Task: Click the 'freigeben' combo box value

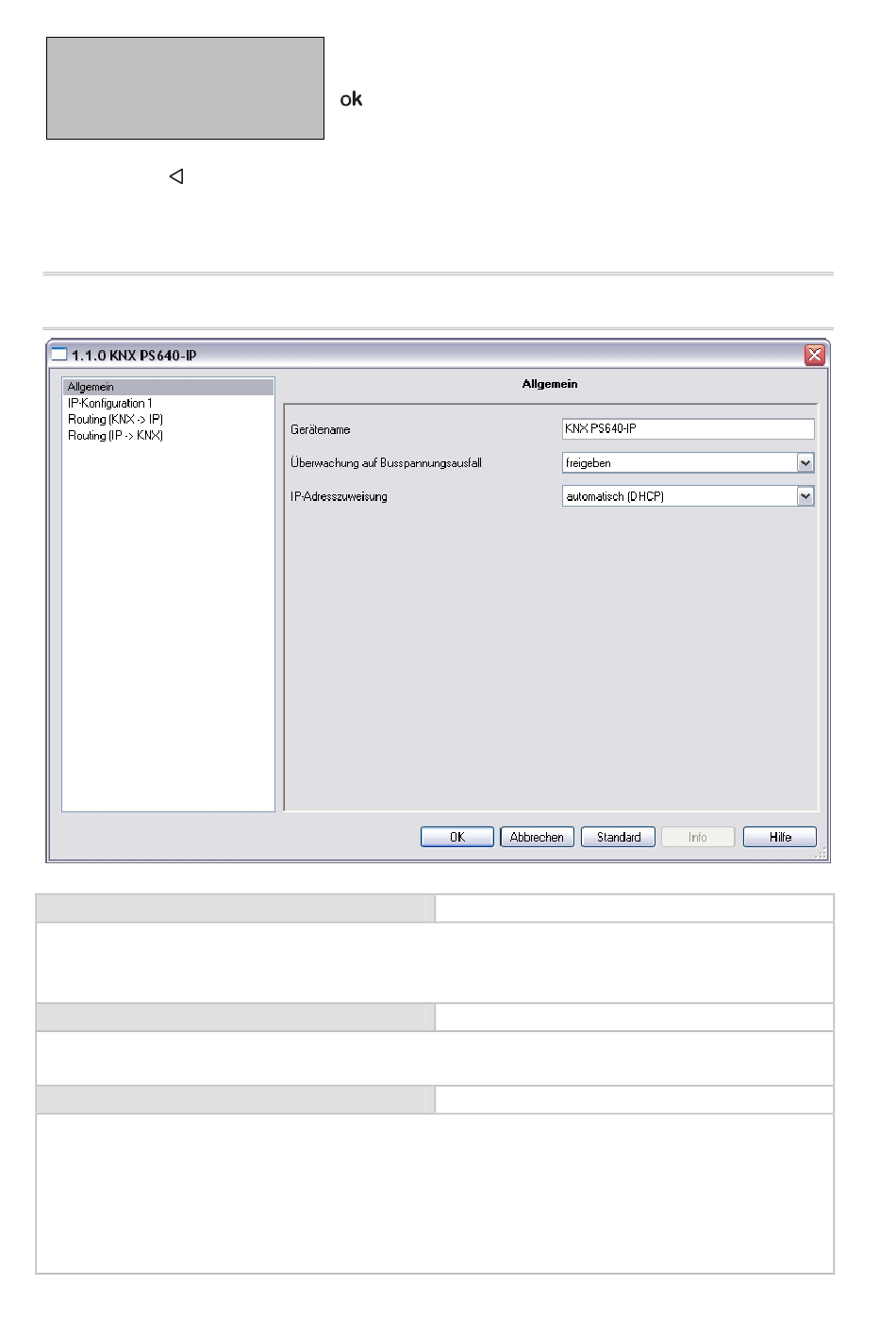Action: pyautogui.click(x=679, y=463)
